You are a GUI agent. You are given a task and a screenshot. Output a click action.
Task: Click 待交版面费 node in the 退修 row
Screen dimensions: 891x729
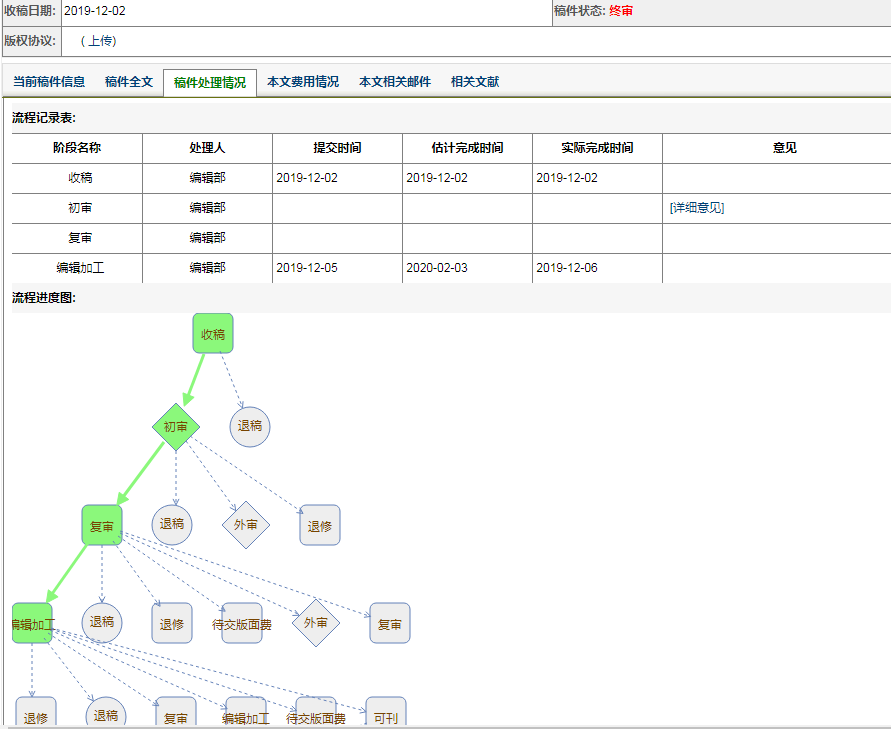click(x=242, y=623)
